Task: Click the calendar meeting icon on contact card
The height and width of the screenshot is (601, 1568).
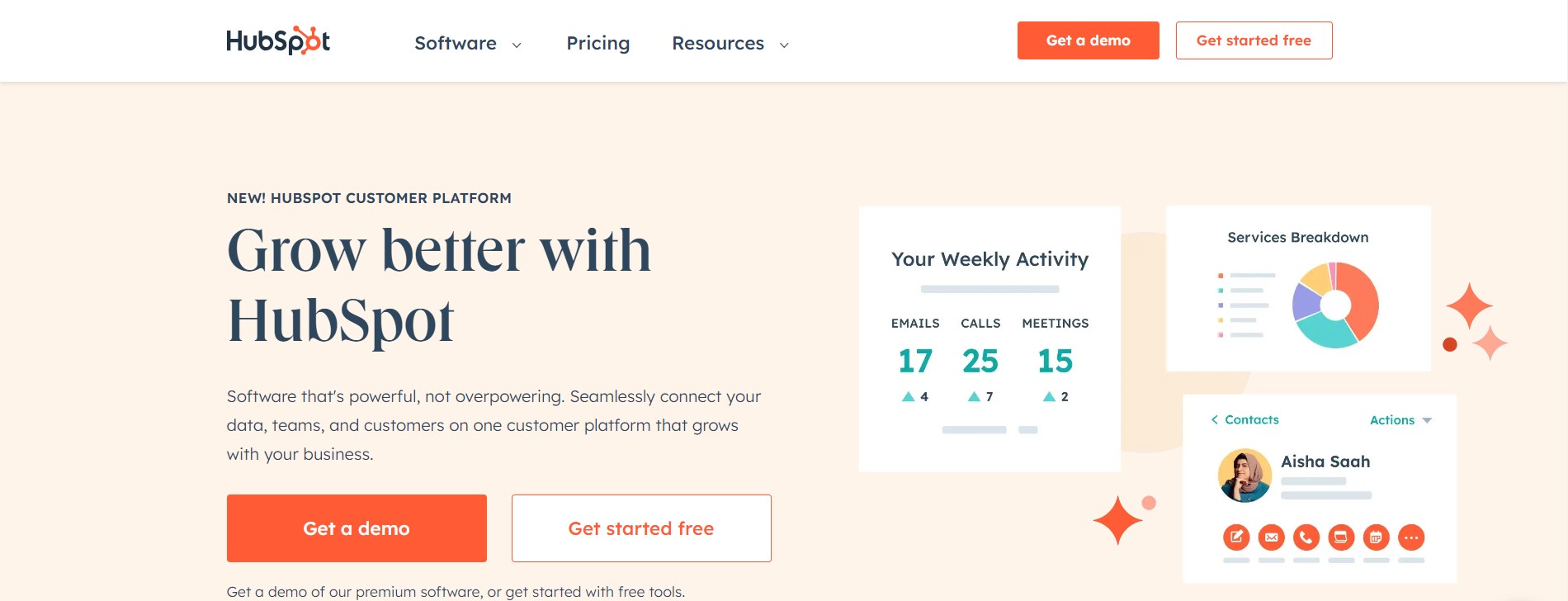Action: [x=1376, y=537]
